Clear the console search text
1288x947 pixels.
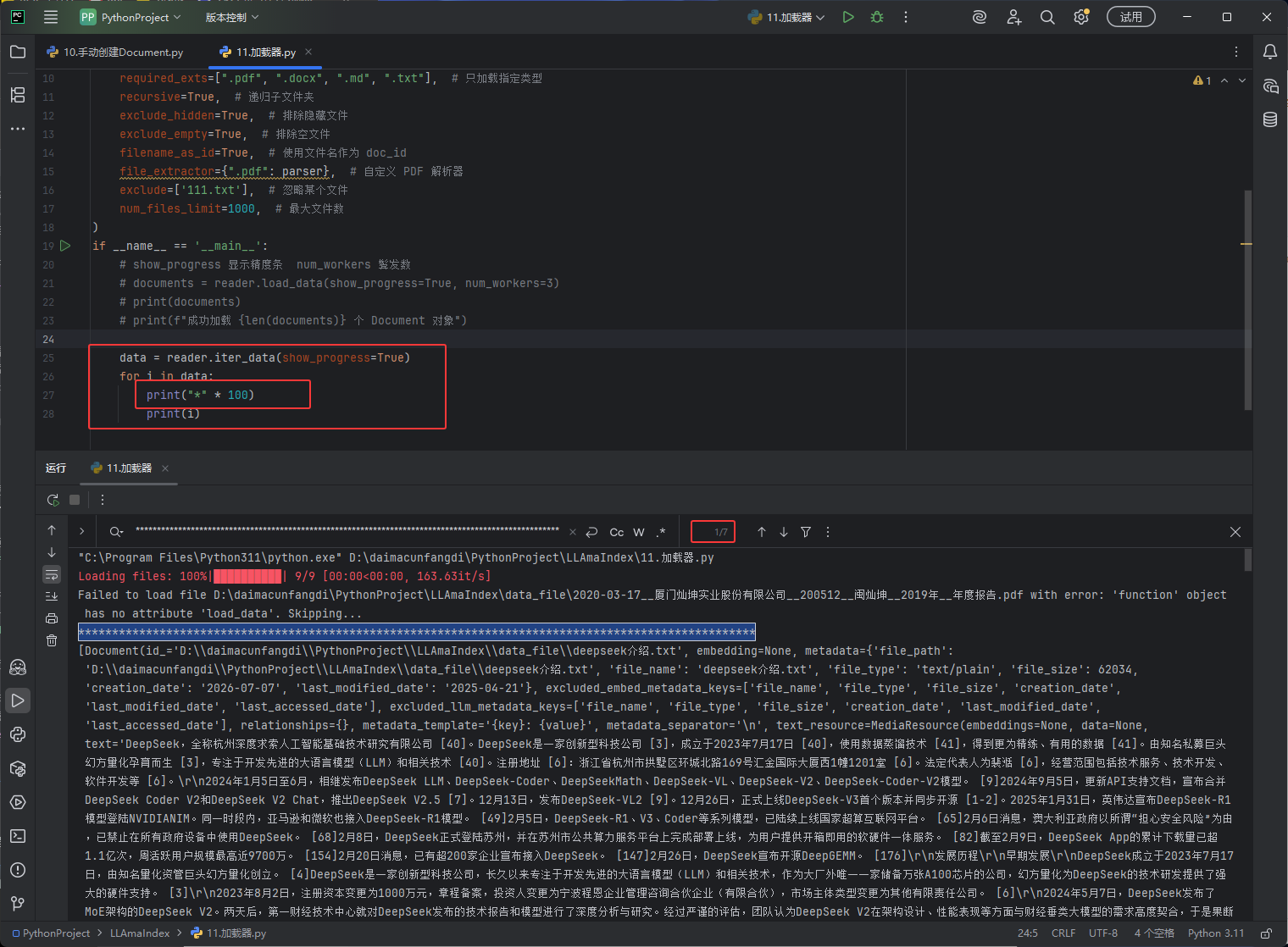pyautogui.click(x=573, y=532)
